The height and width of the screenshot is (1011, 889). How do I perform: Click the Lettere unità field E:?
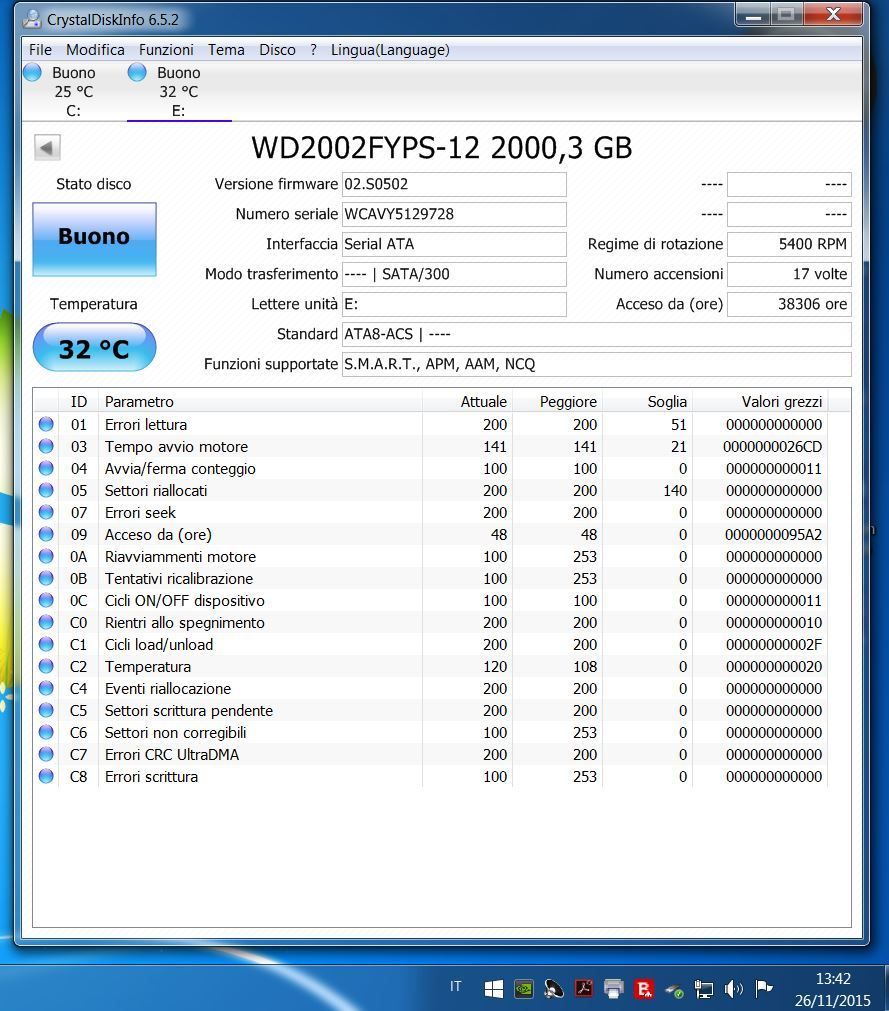coord(454,304)
